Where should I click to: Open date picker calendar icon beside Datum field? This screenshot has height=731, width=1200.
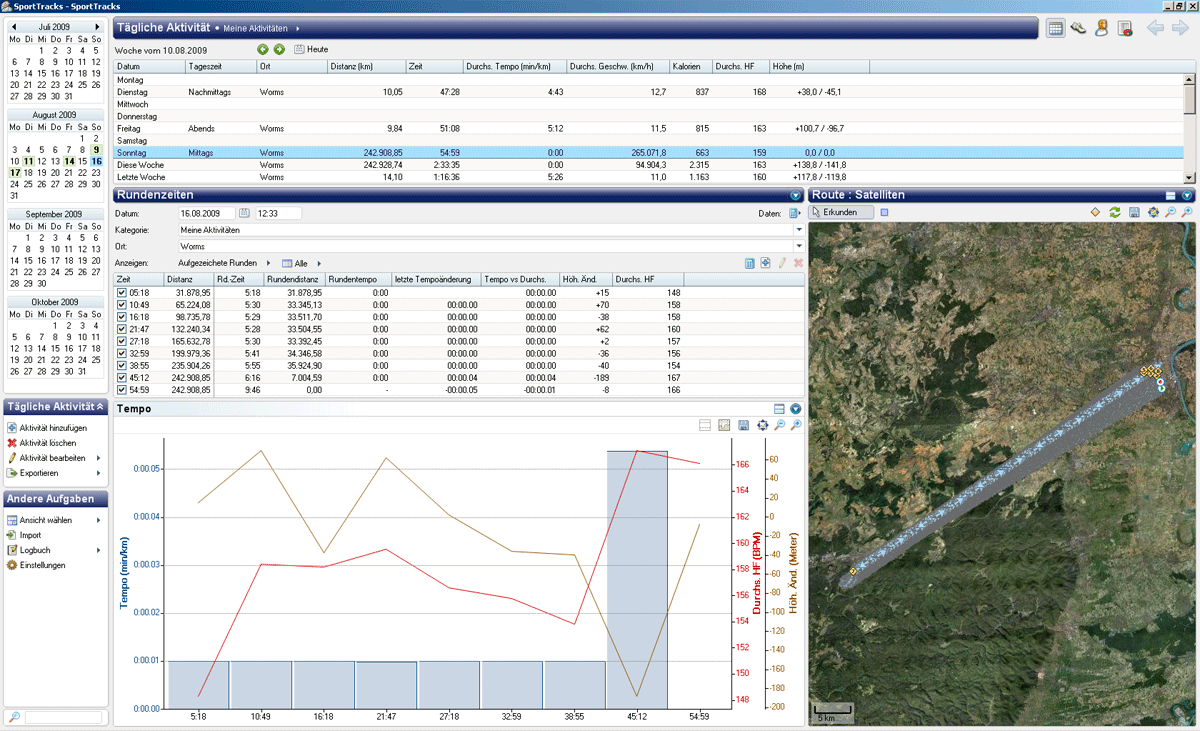point(244,213)
